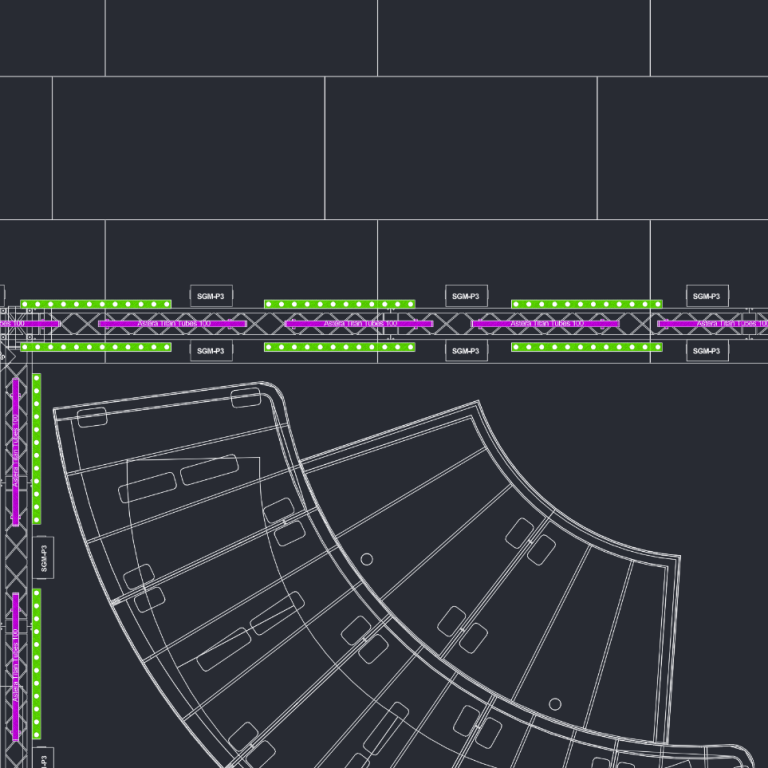Click the lower vertical magenta Astera tube

(16, 665)
